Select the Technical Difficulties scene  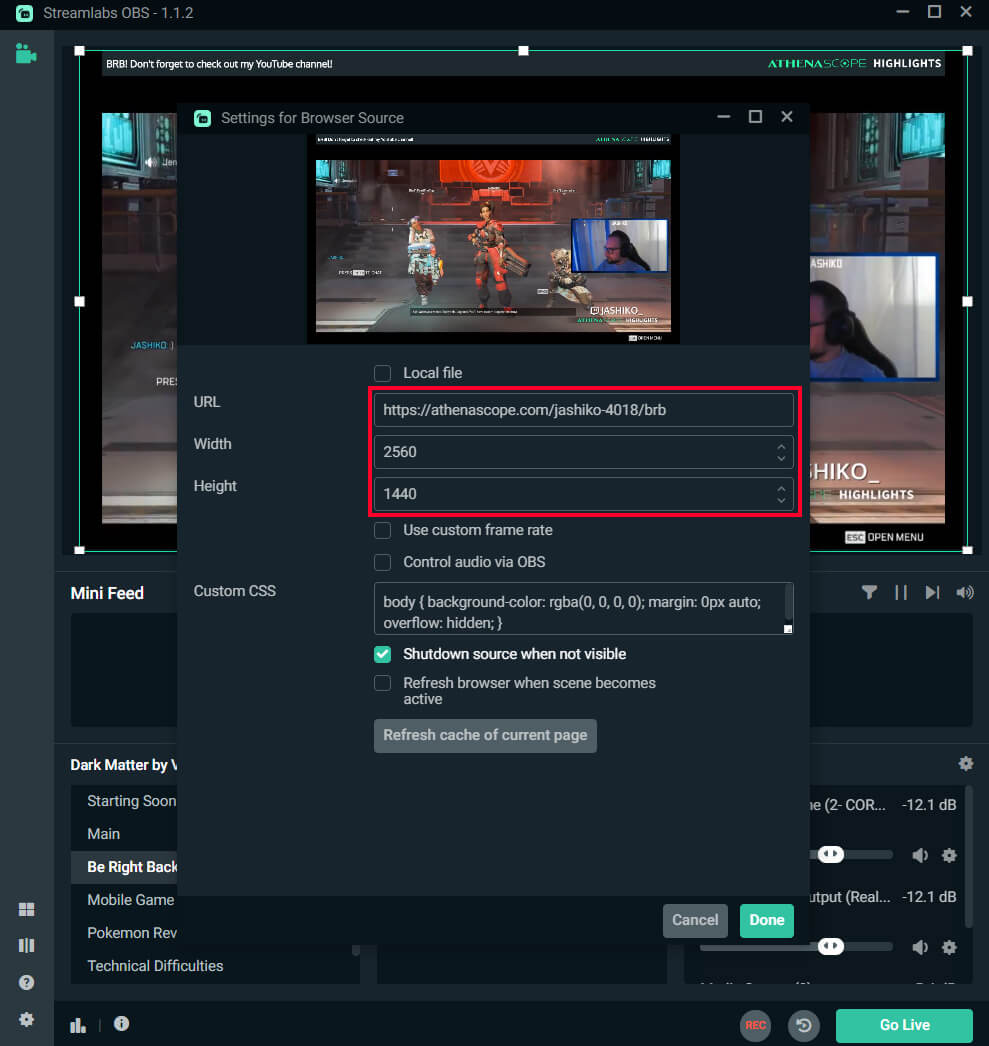click(x=155, y=966)
